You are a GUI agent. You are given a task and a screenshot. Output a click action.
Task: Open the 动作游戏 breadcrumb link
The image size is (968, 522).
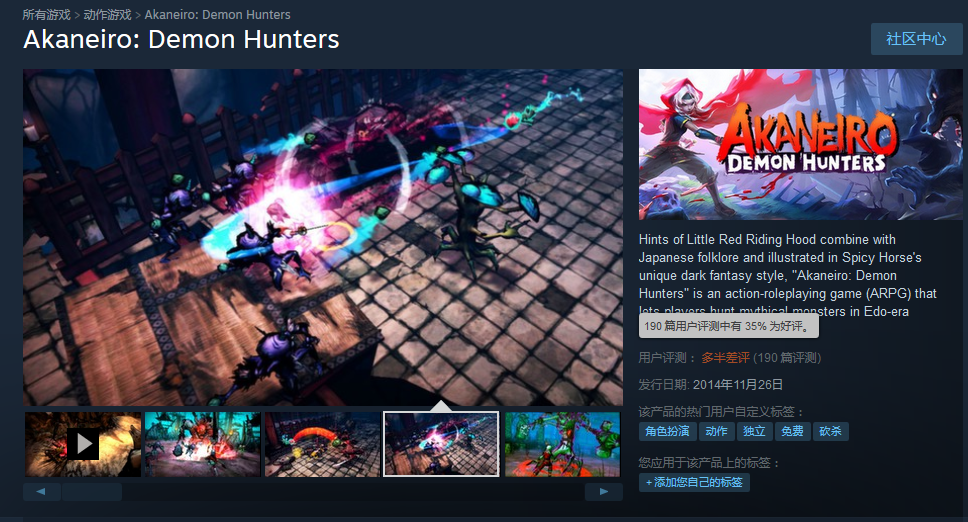click(x=107, y=14)
